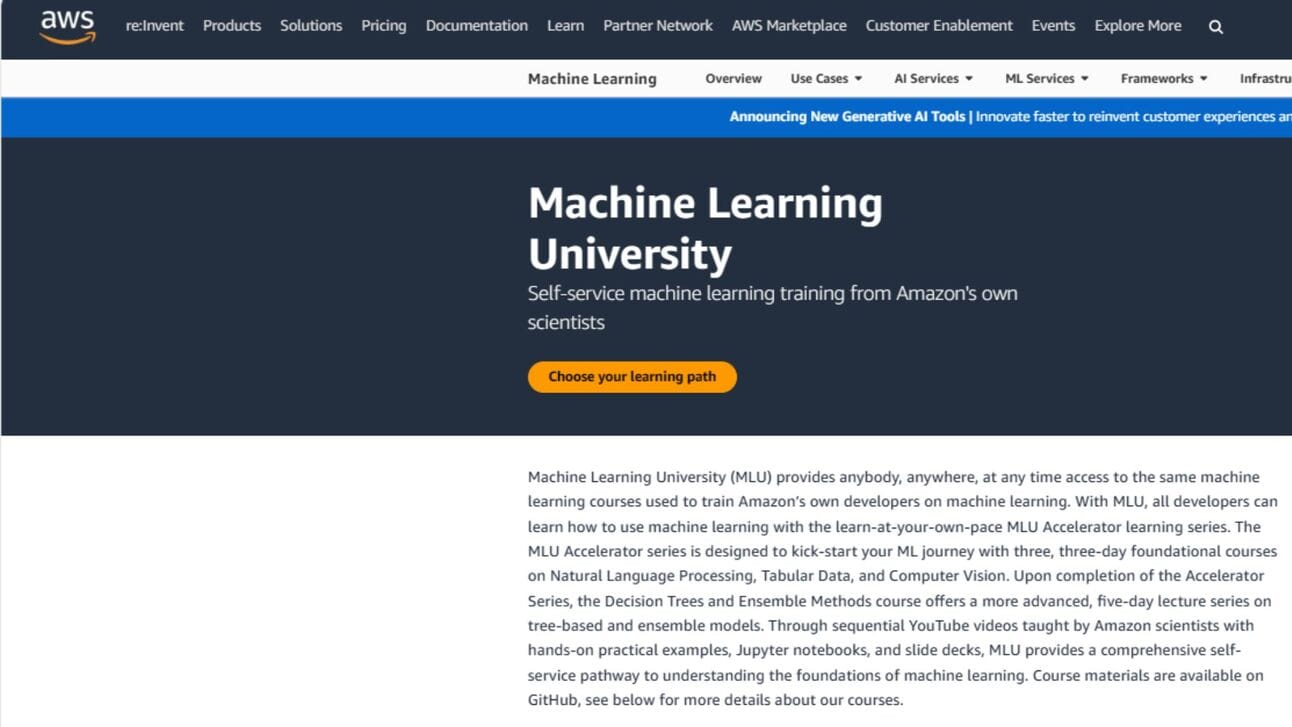Click the Choose your learning path button
This screenshot has width=1292, height=727.
tap(632, 377)
